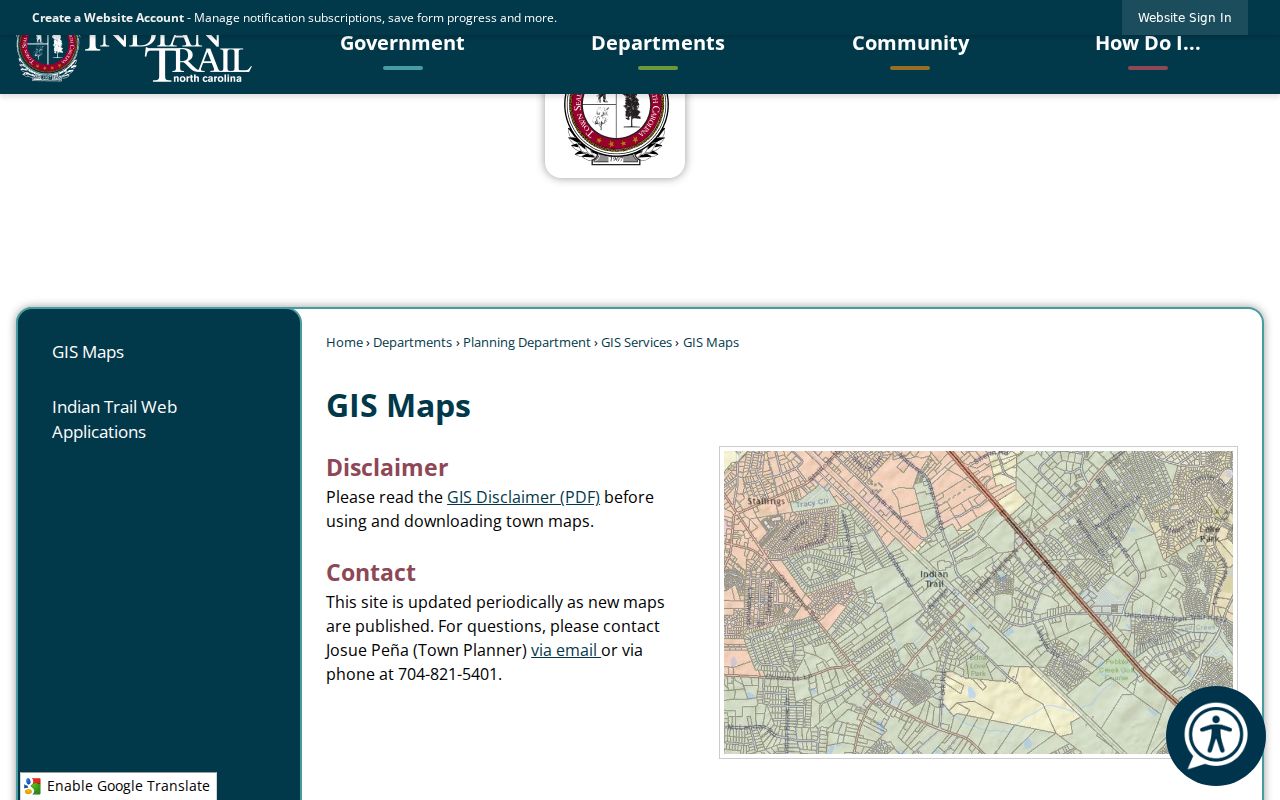1280x800 pixels.
Task: Click the Contact heading
Action: (x=371, y=572)
